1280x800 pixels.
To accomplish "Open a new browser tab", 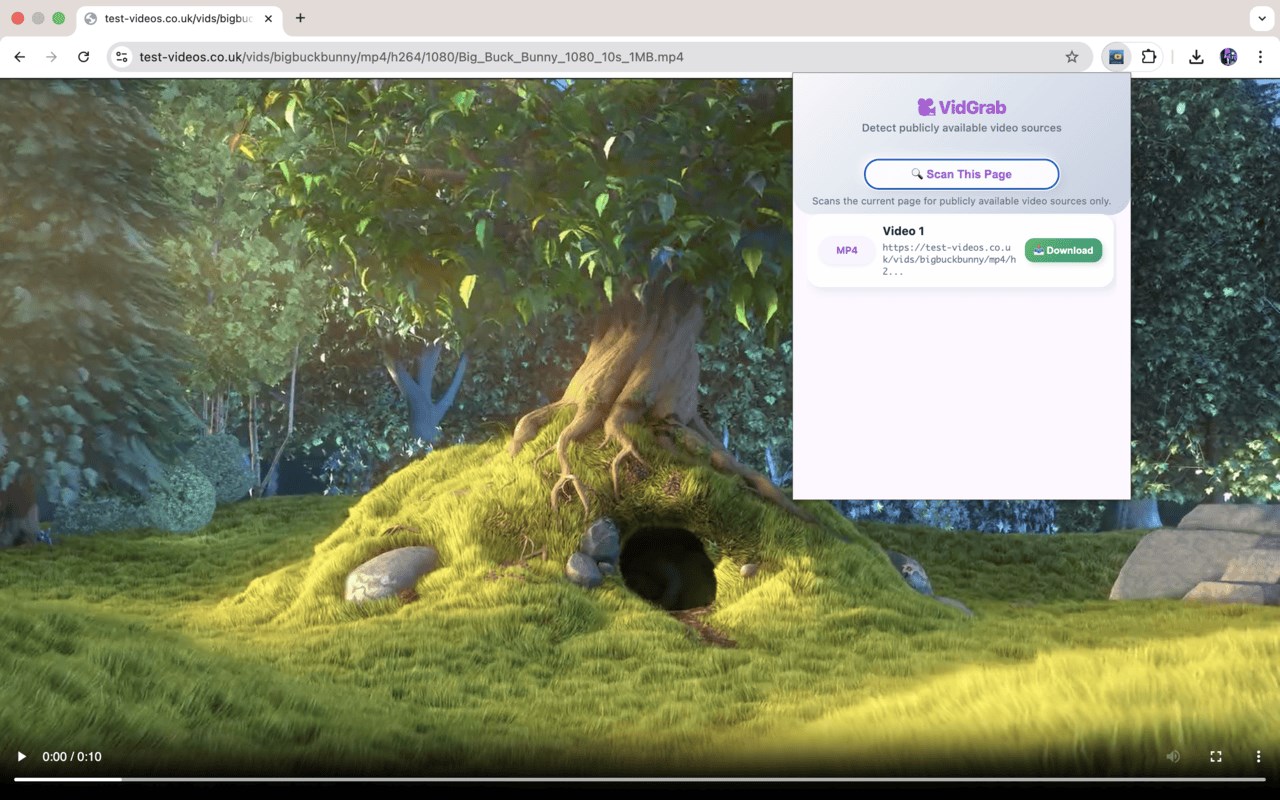I will point(300,18).
